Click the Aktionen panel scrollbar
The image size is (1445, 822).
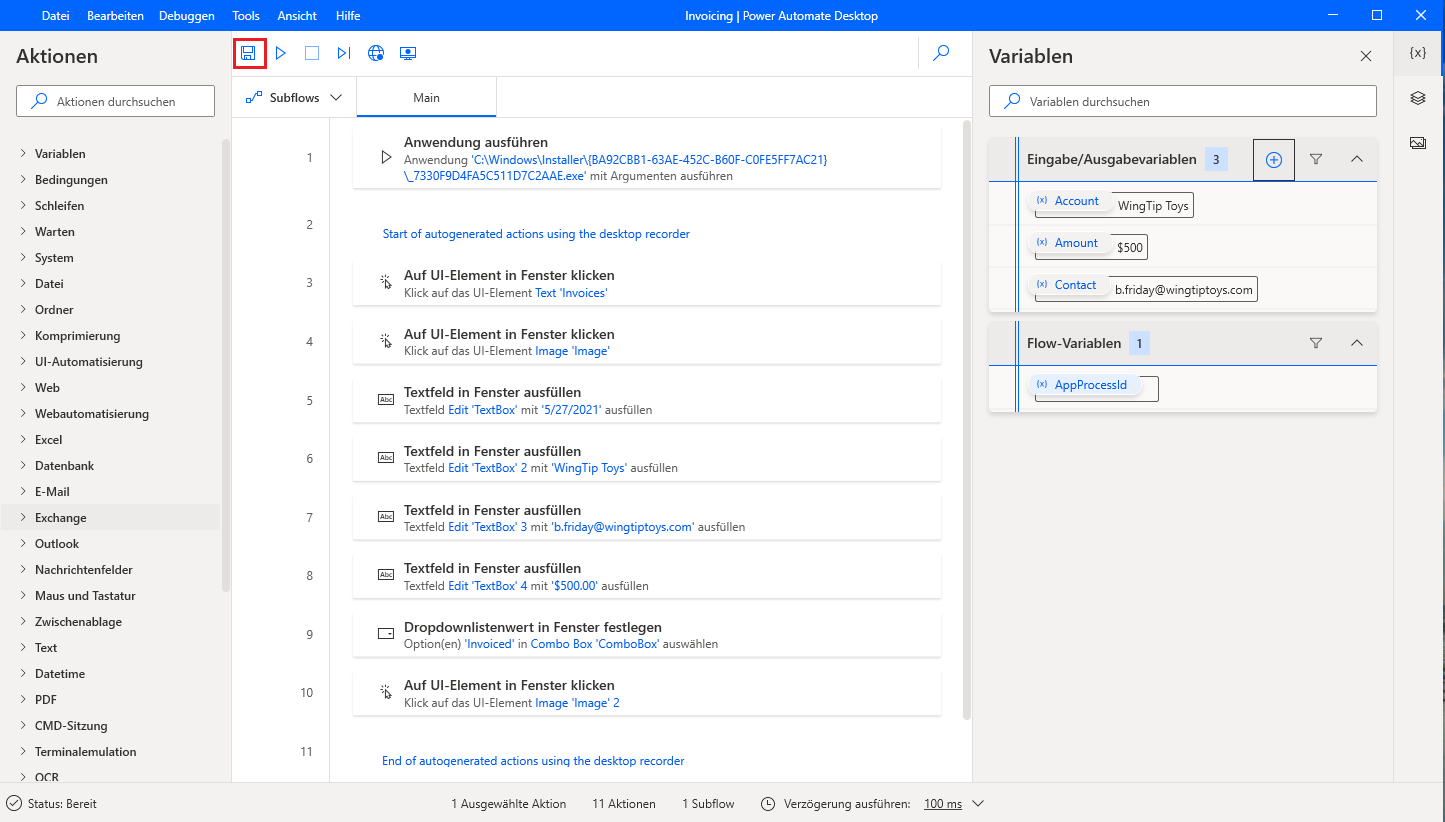226,365
